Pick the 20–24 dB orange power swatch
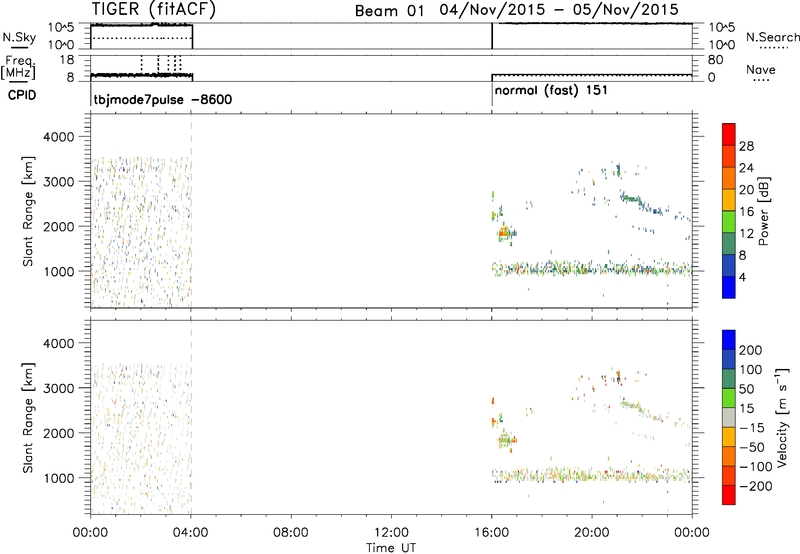The height and width of the screenshot is (554, 800). pyautogui.click(x=729, y=178)
